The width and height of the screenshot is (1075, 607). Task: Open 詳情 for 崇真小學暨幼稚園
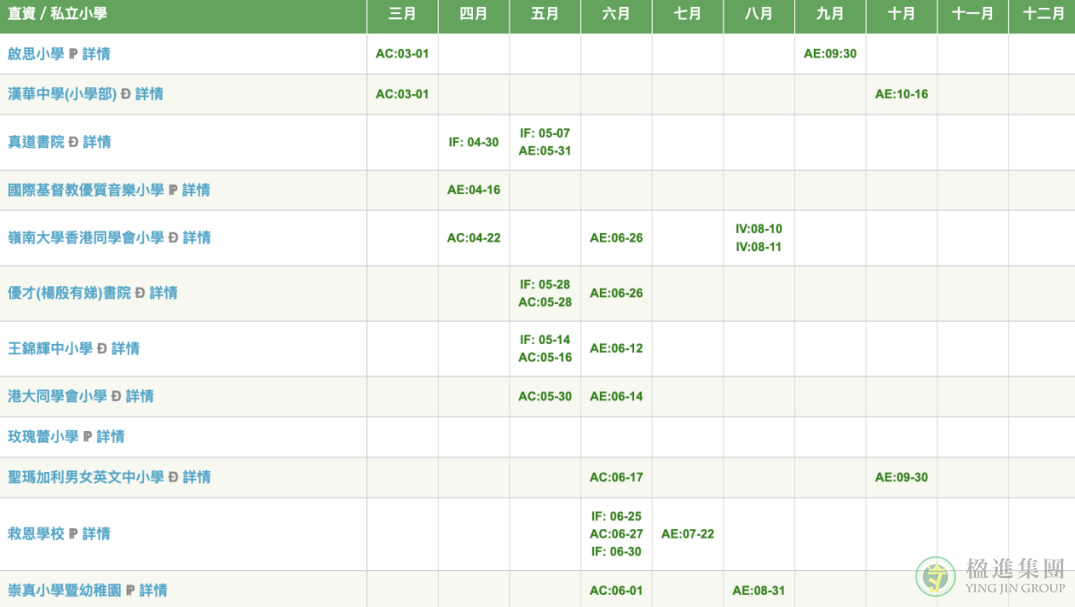[153, 591]
